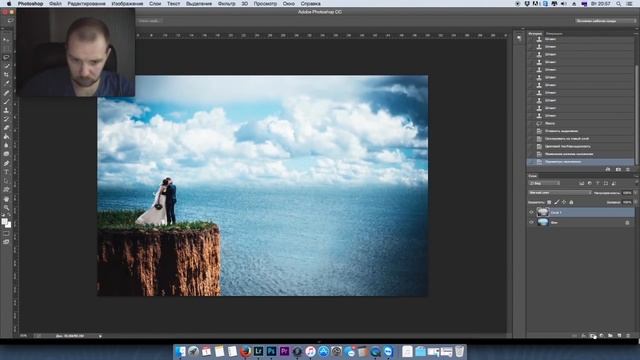The image size is (640, 360).
Task: Click the zoom percentage field in status bar
Action: tap(23, 336)
